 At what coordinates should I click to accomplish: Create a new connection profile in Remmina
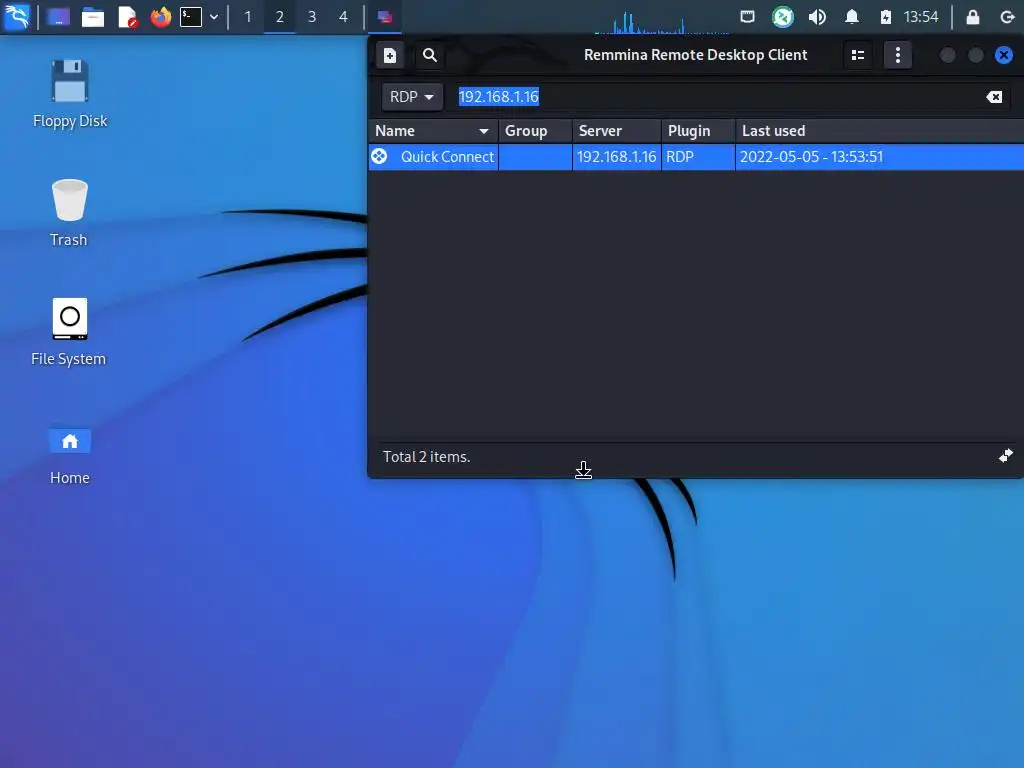390,56
